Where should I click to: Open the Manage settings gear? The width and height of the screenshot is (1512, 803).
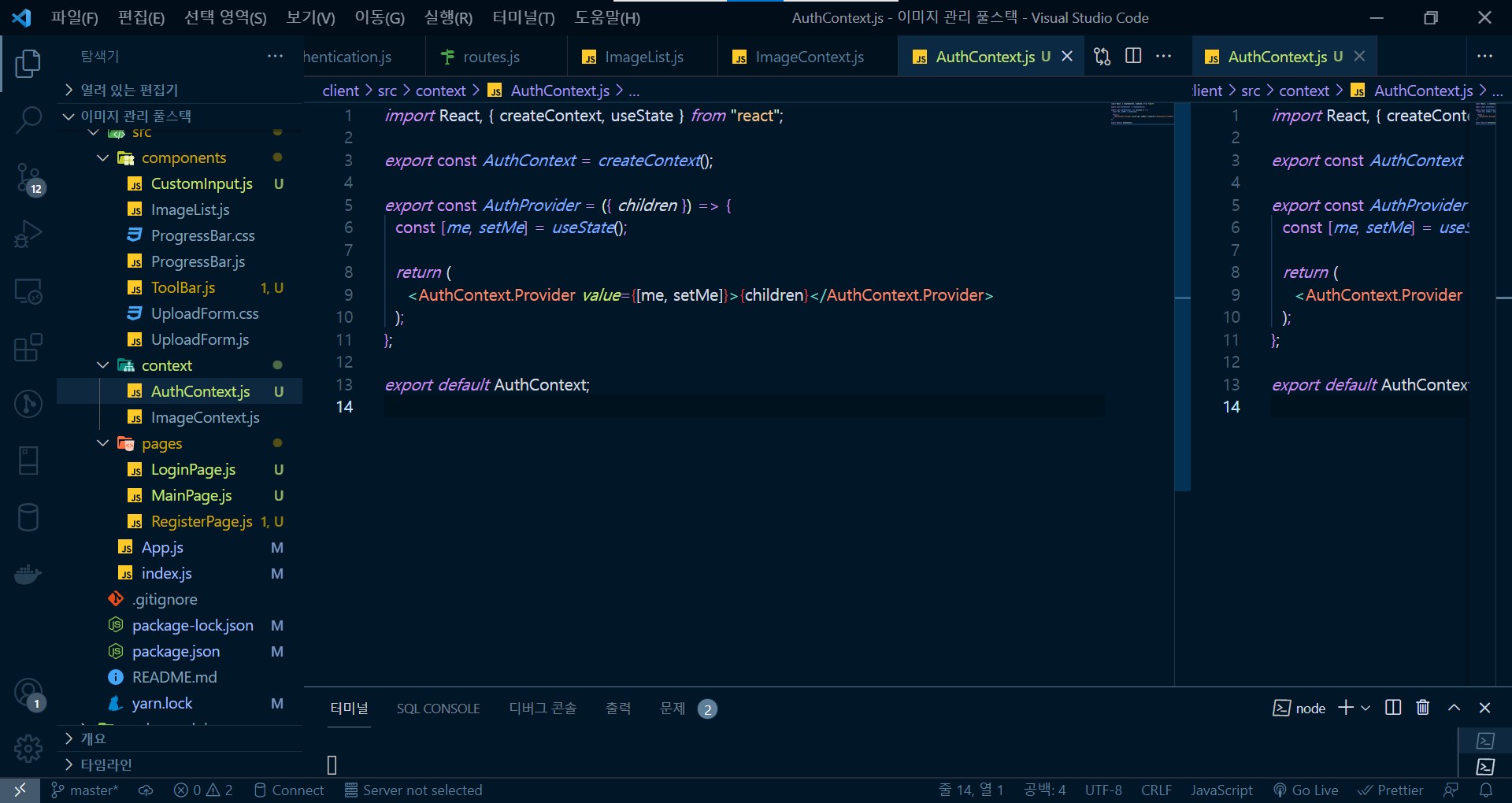(x=28, y=748)
